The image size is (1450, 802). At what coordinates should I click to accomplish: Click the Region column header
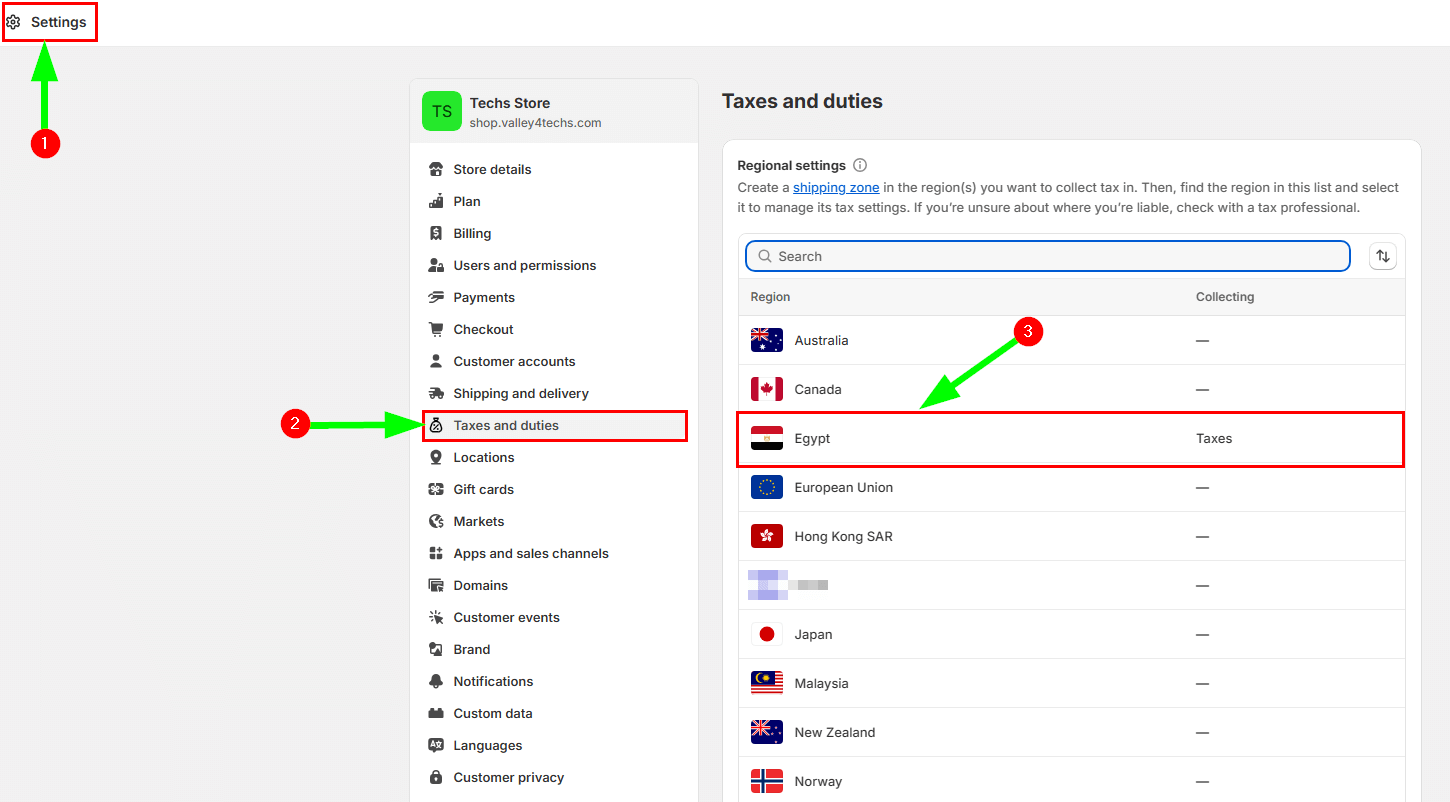(770, 297)
